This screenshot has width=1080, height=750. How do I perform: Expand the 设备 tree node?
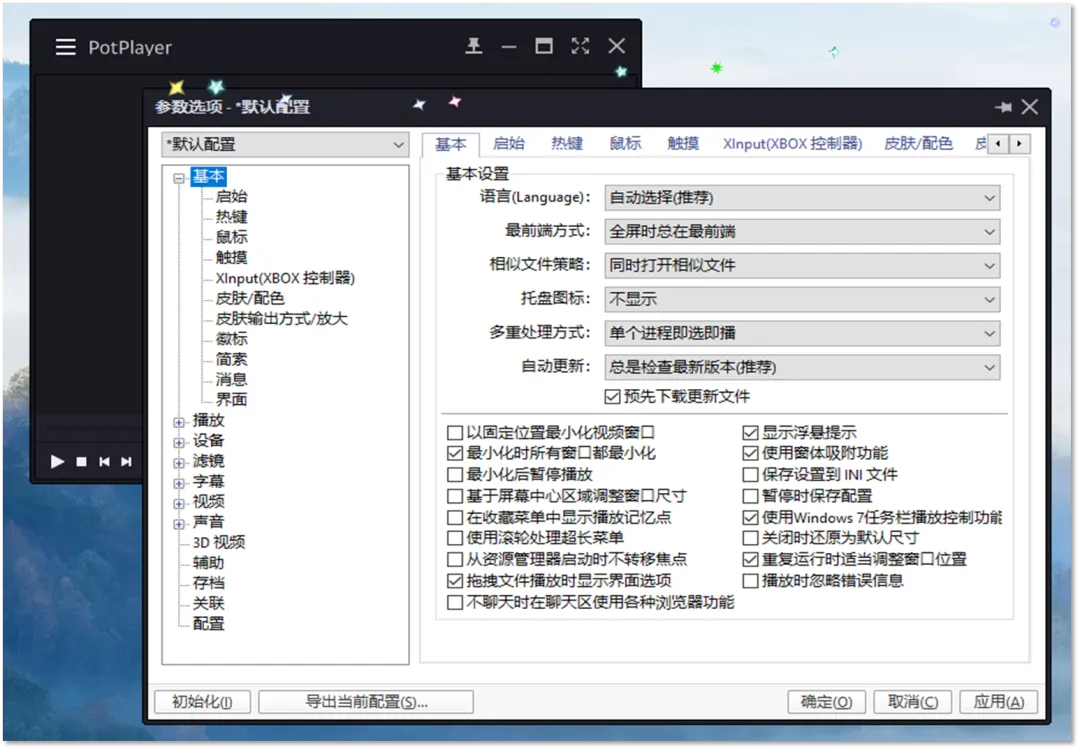tap(179, 442)
